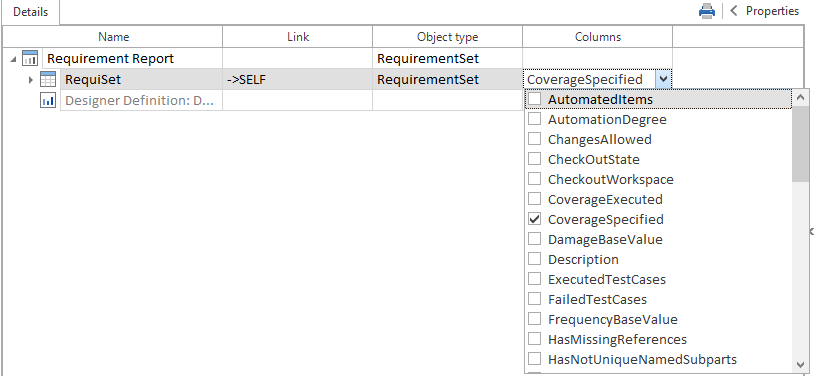The height and width of the screenshot is (376, 817).
Task: Click the printer icon
Action: tap(707, 11)
